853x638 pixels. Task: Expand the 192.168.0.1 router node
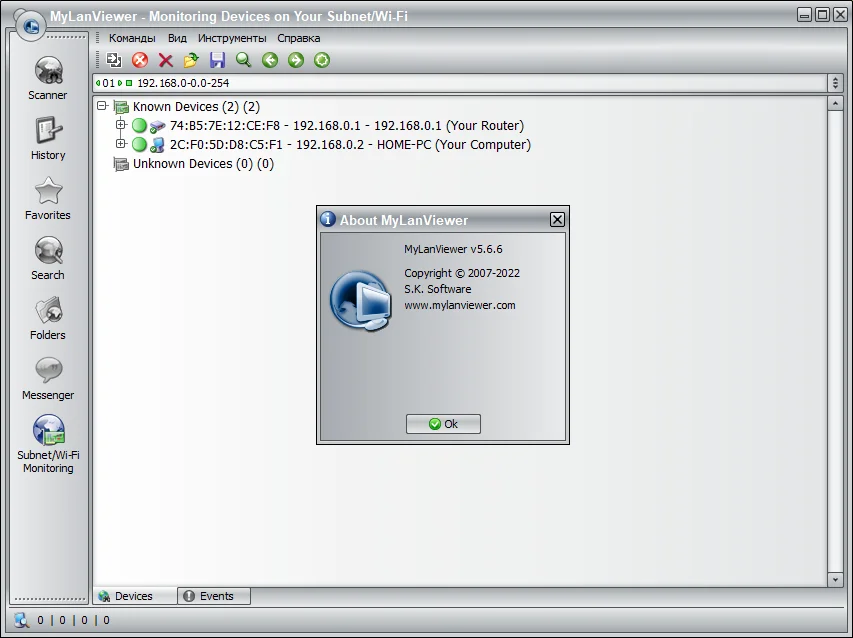point(121,125)
